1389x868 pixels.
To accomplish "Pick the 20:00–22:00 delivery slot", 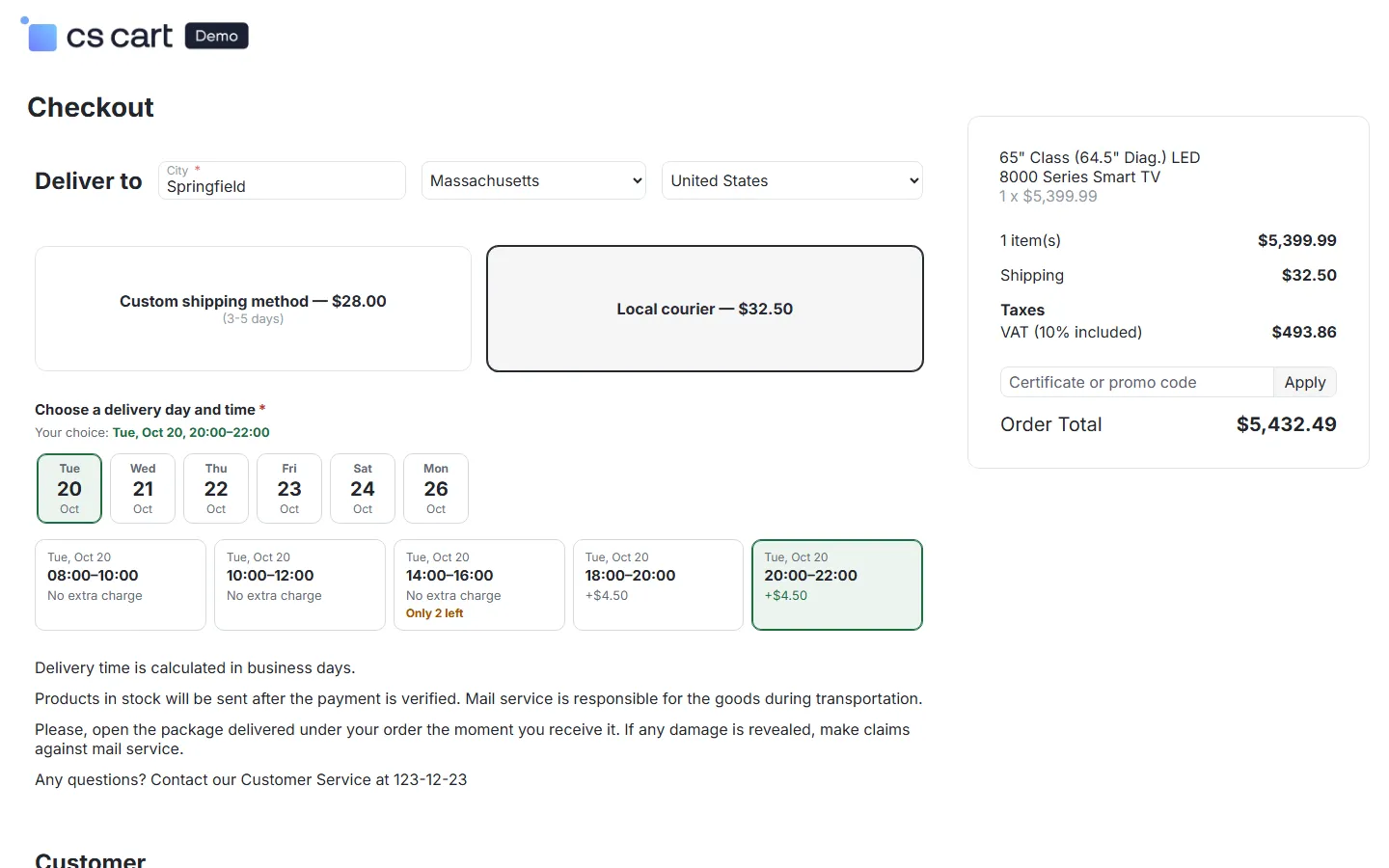I will tap(837, 584).
